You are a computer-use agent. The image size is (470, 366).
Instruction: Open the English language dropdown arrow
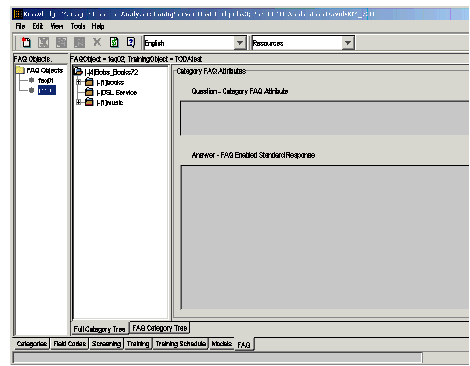click(x=240, y=43)
